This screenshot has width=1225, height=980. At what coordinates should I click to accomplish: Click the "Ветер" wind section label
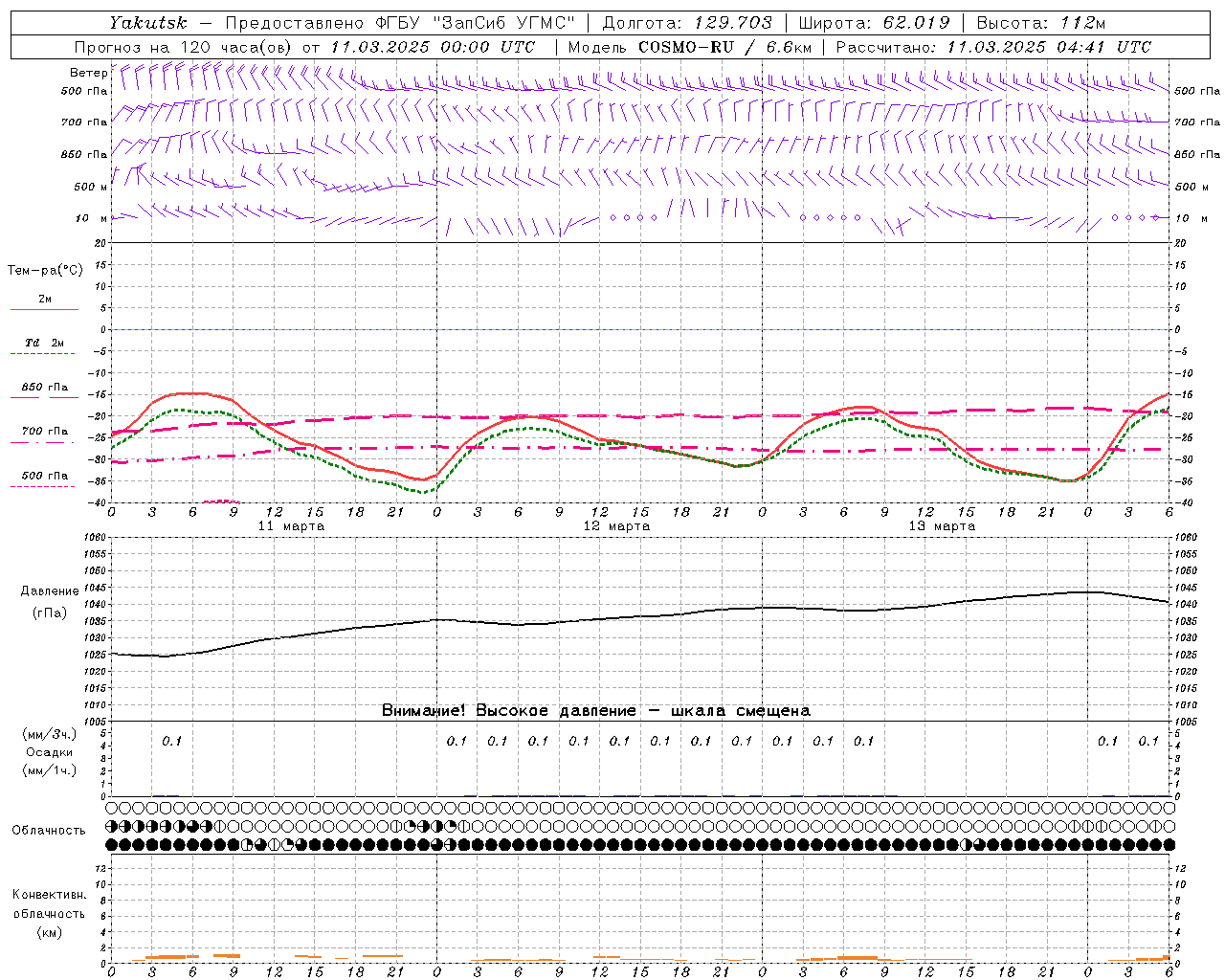tap(88, 73)
